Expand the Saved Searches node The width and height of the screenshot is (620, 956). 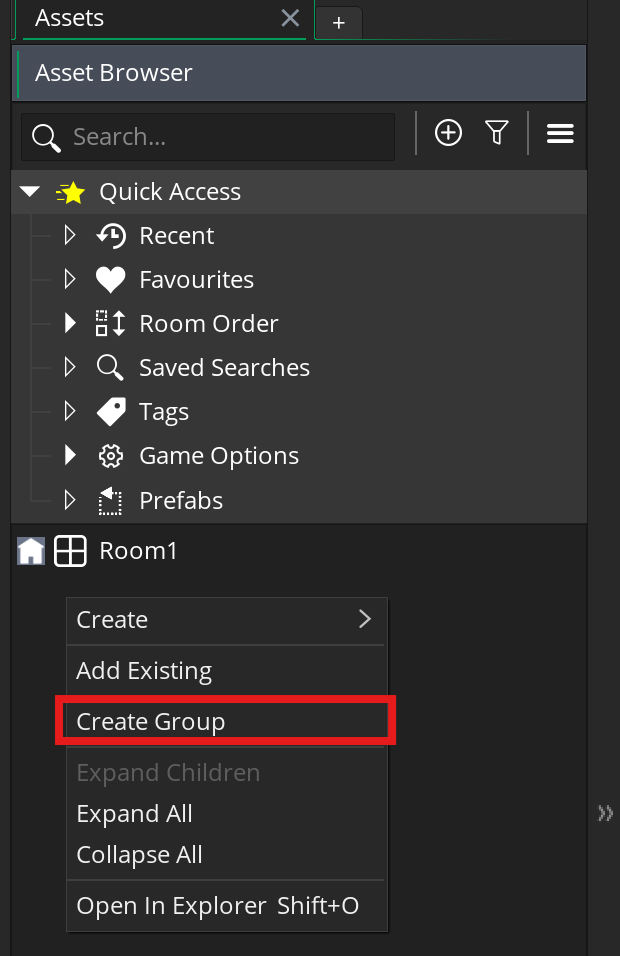click(x=70, y=368)
